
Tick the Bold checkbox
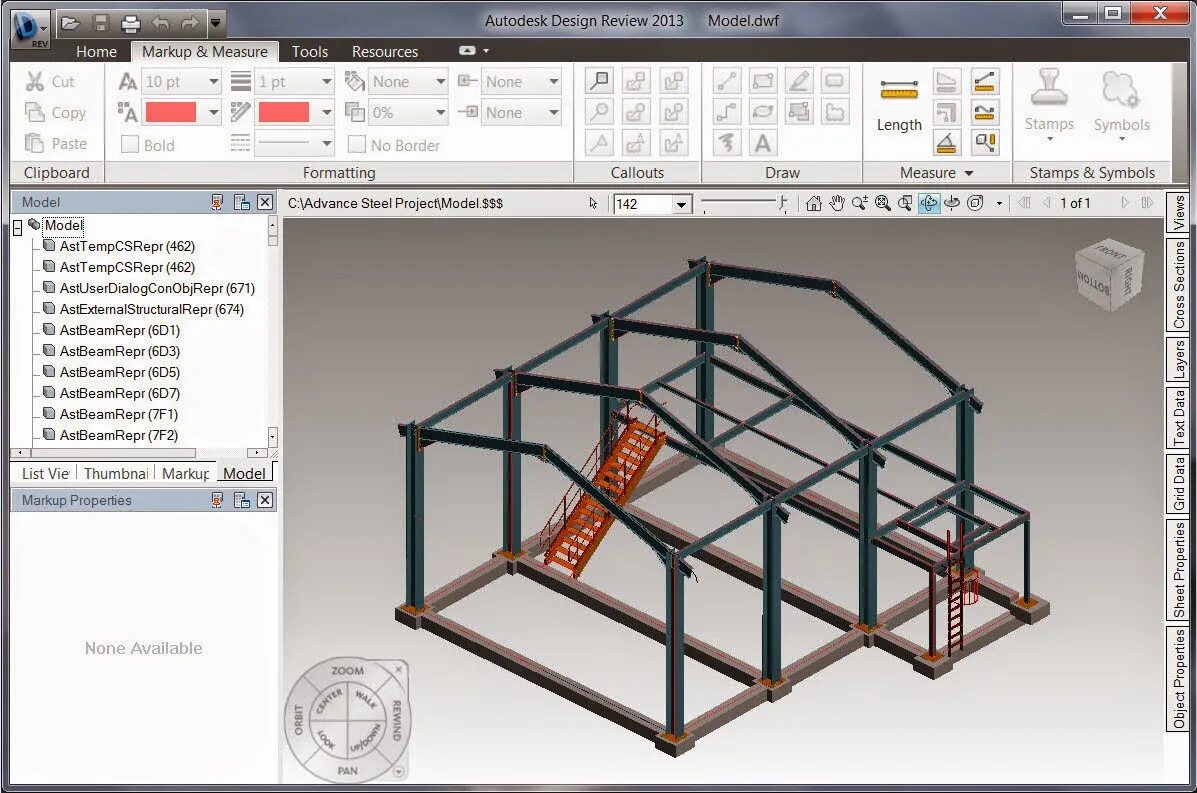pos(130,144)
